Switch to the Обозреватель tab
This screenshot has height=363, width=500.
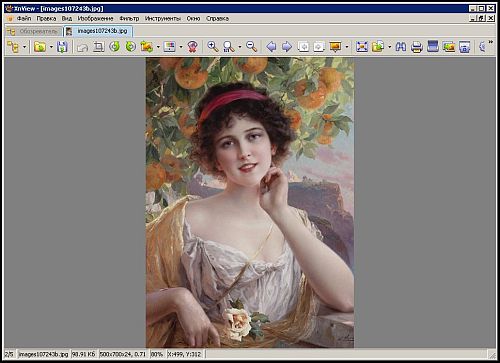coord(34,31)
